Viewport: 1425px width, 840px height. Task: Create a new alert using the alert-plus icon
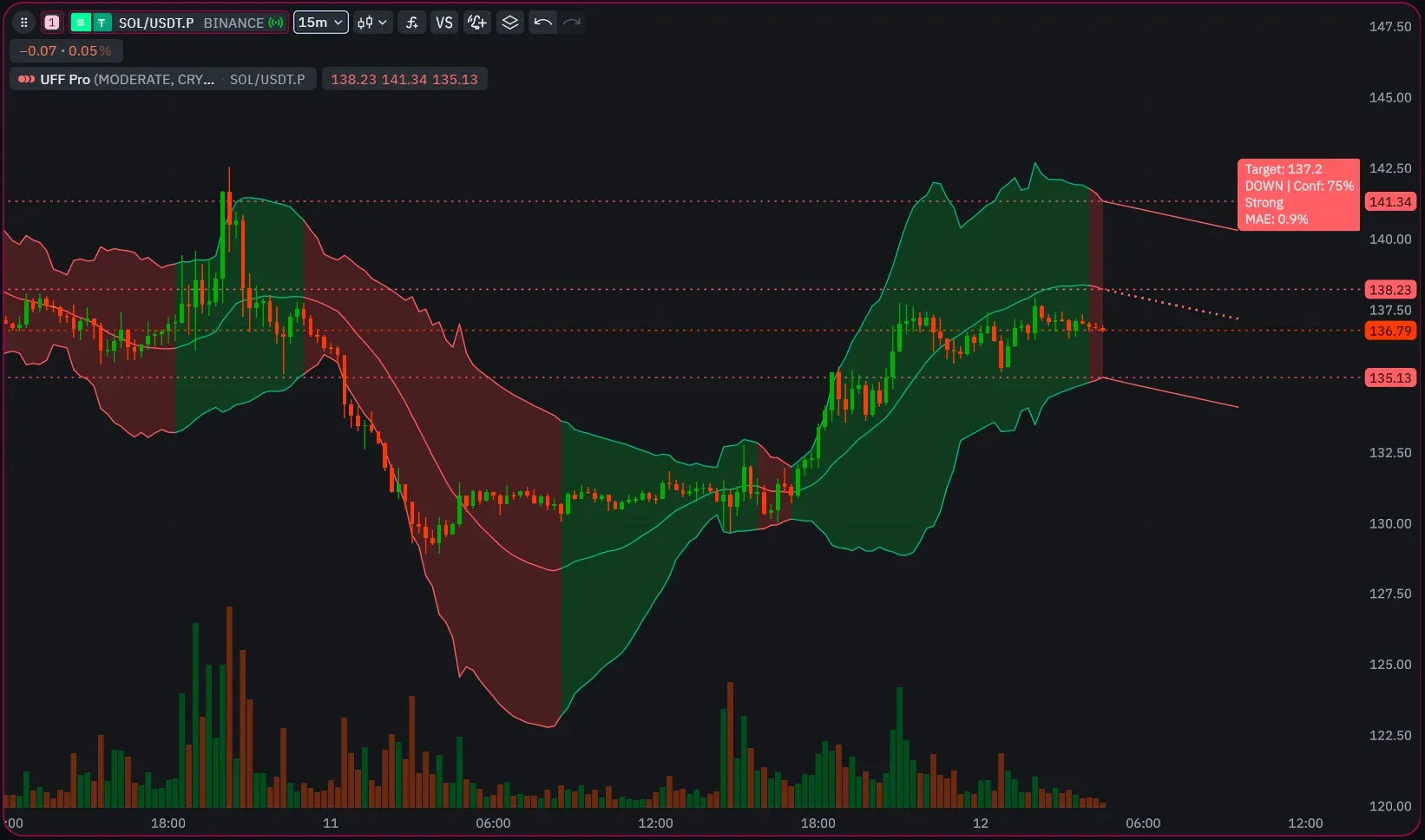click(476, 23)
